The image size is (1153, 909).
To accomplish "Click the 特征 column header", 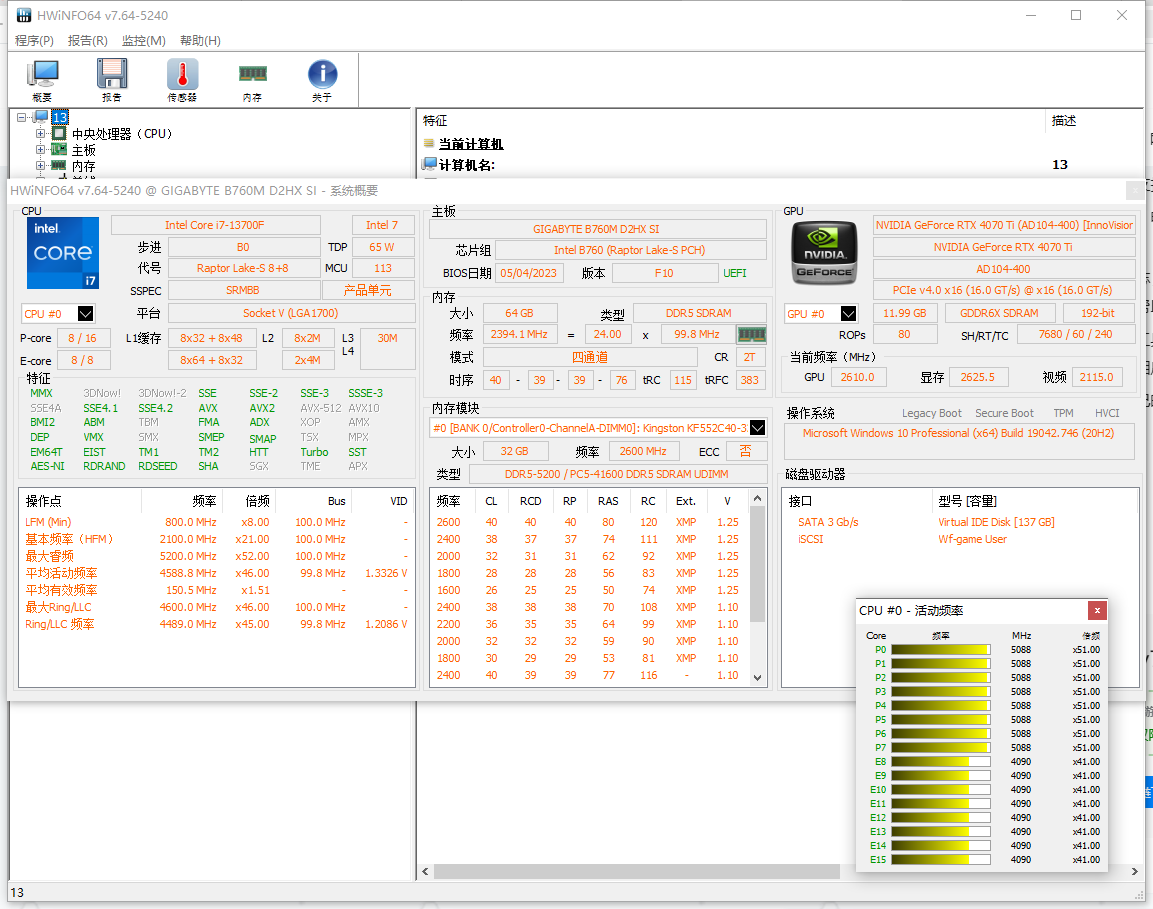I will click(x=435, y=121).
